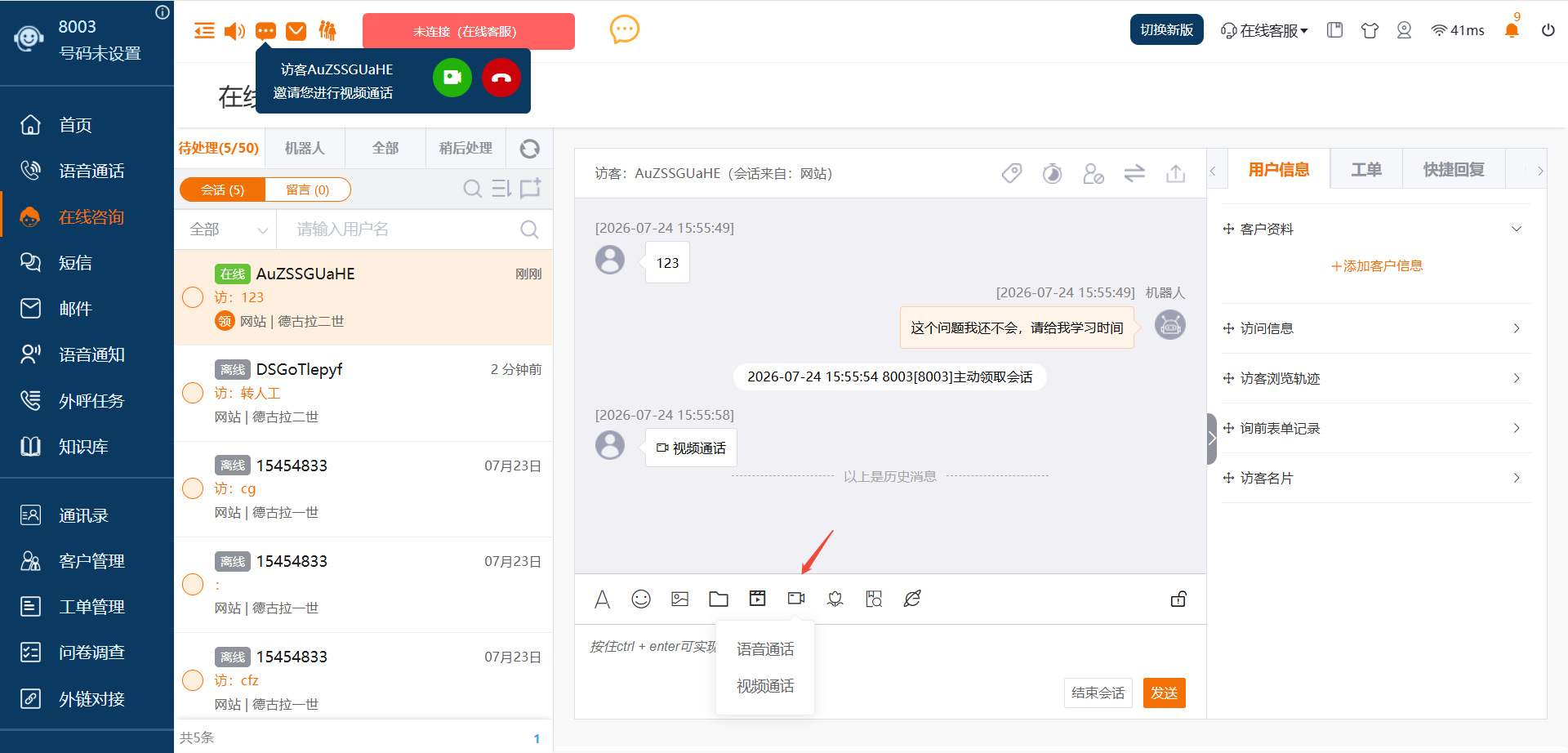Open the font format A tool

pyautogui.click(x=602, y=599)
